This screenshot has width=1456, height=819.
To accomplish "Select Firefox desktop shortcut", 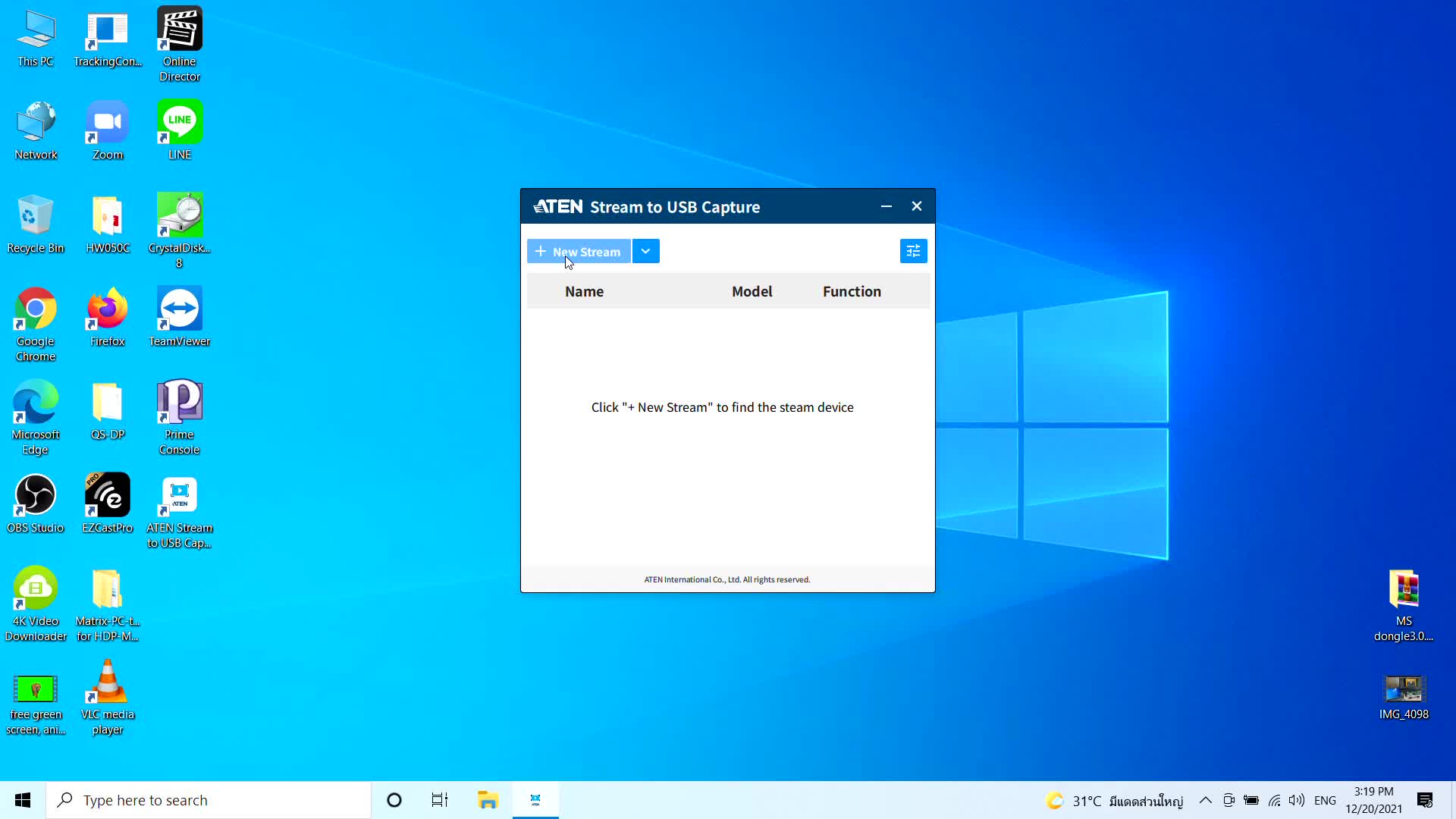I will pos(108,318).
